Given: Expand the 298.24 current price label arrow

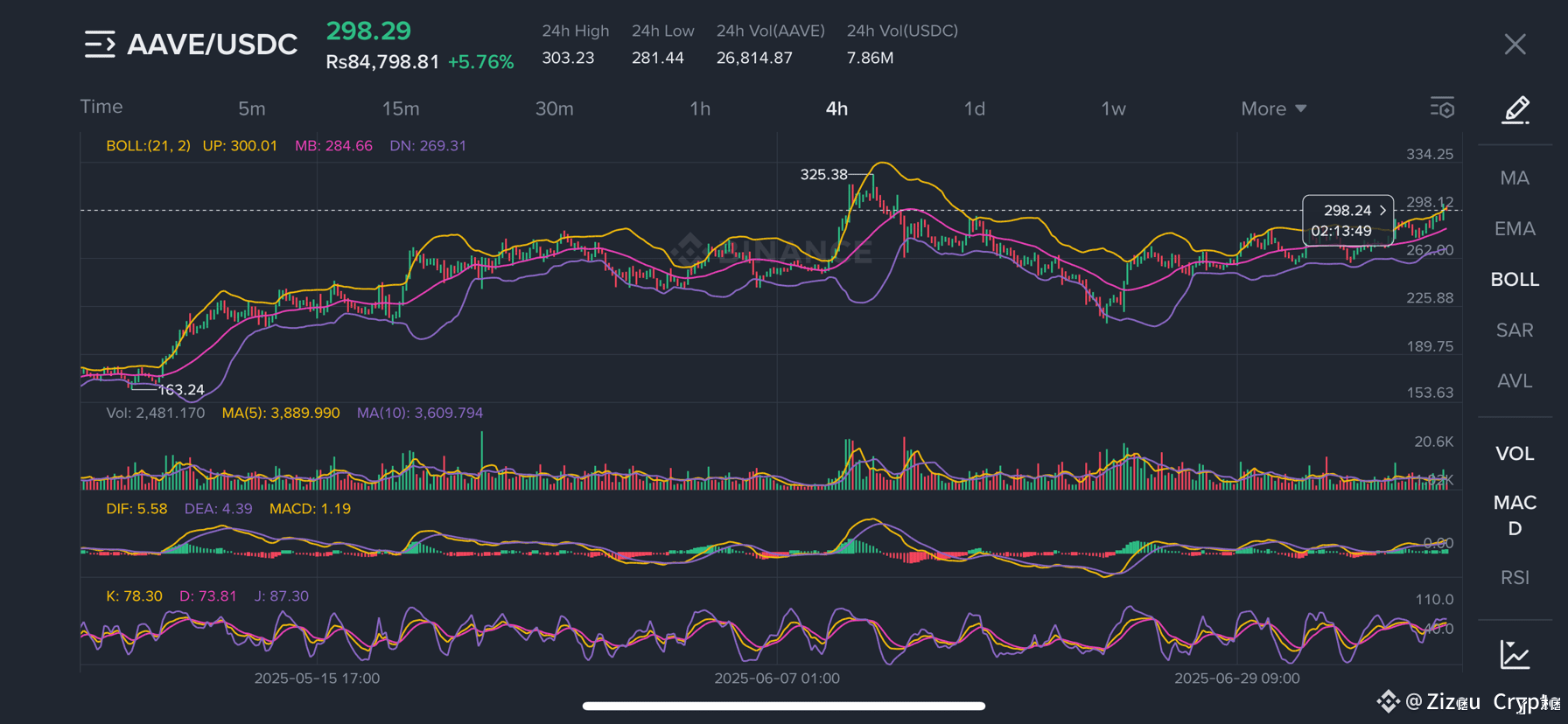Looking at the screenshot, I should (1382, 211).
